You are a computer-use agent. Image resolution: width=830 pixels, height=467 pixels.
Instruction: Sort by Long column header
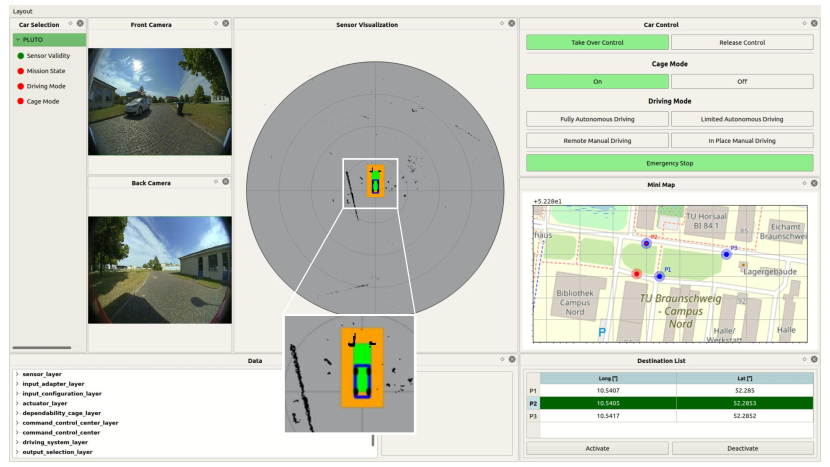(x=608, y=378)
